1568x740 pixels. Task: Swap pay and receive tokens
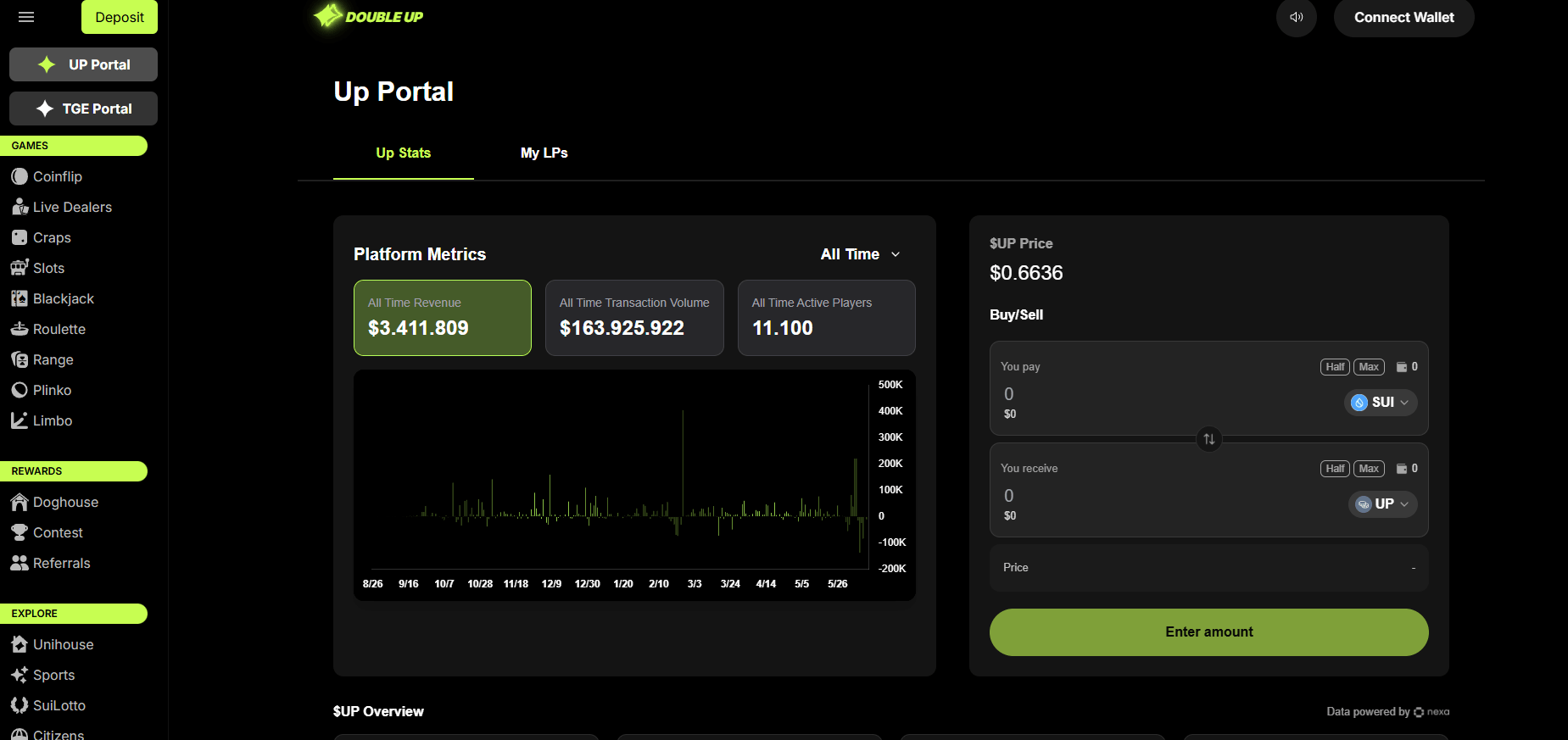[x=1208, y=439]
